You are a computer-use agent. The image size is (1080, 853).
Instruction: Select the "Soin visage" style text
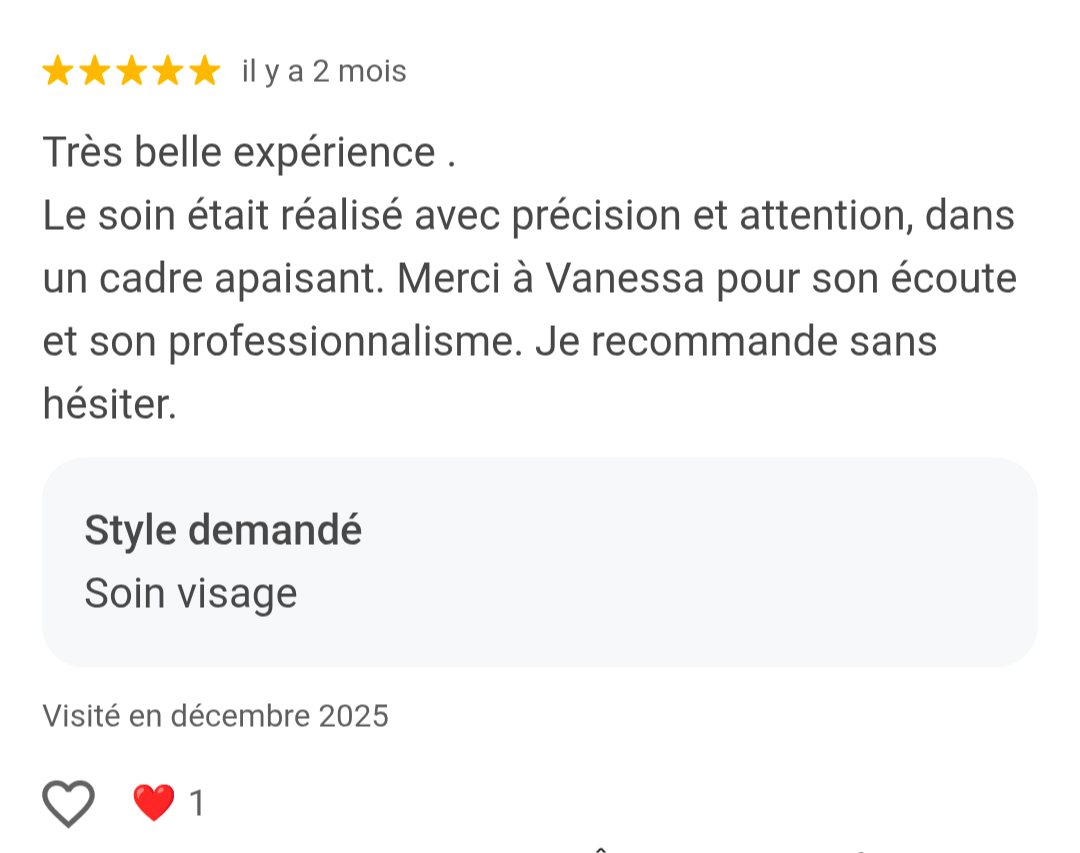point(191,593)
